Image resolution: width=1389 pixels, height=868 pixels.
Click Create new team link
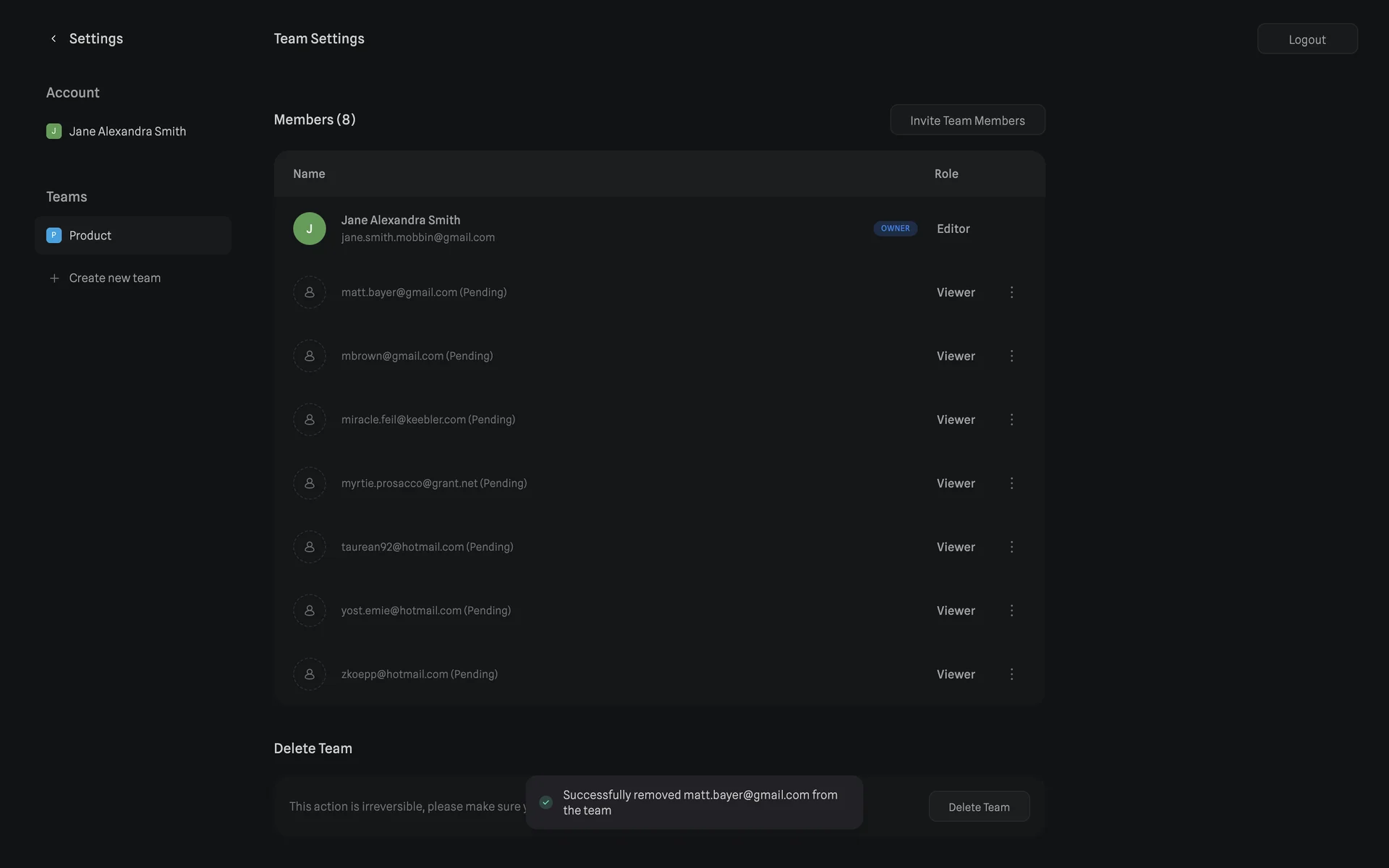(x=115, y=278)
